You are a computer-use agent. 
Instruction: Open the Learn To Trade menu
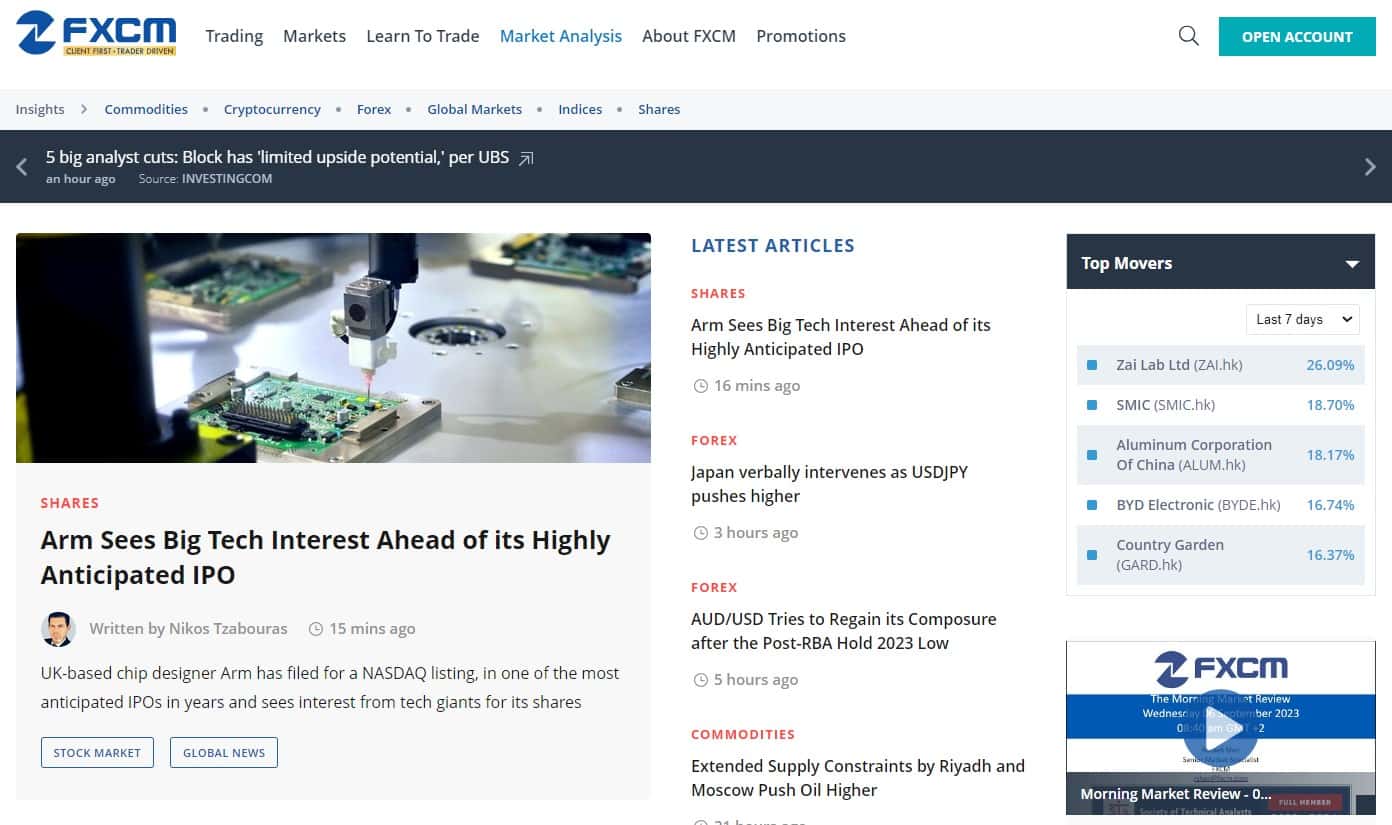[423, 36]
